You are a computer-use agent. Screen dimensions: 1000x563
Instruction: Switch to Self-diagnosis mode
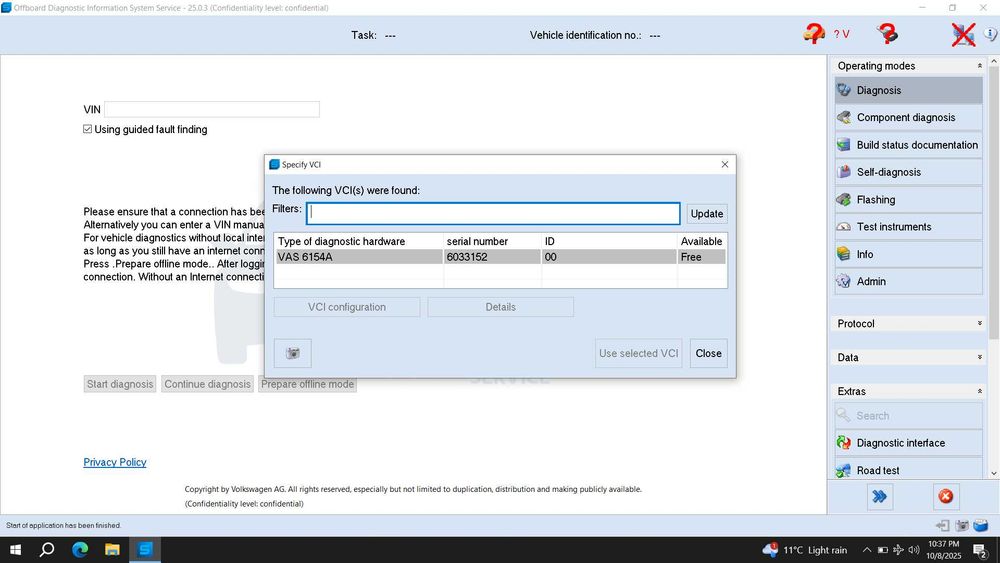pyautogui.click(x=908, y=172)
